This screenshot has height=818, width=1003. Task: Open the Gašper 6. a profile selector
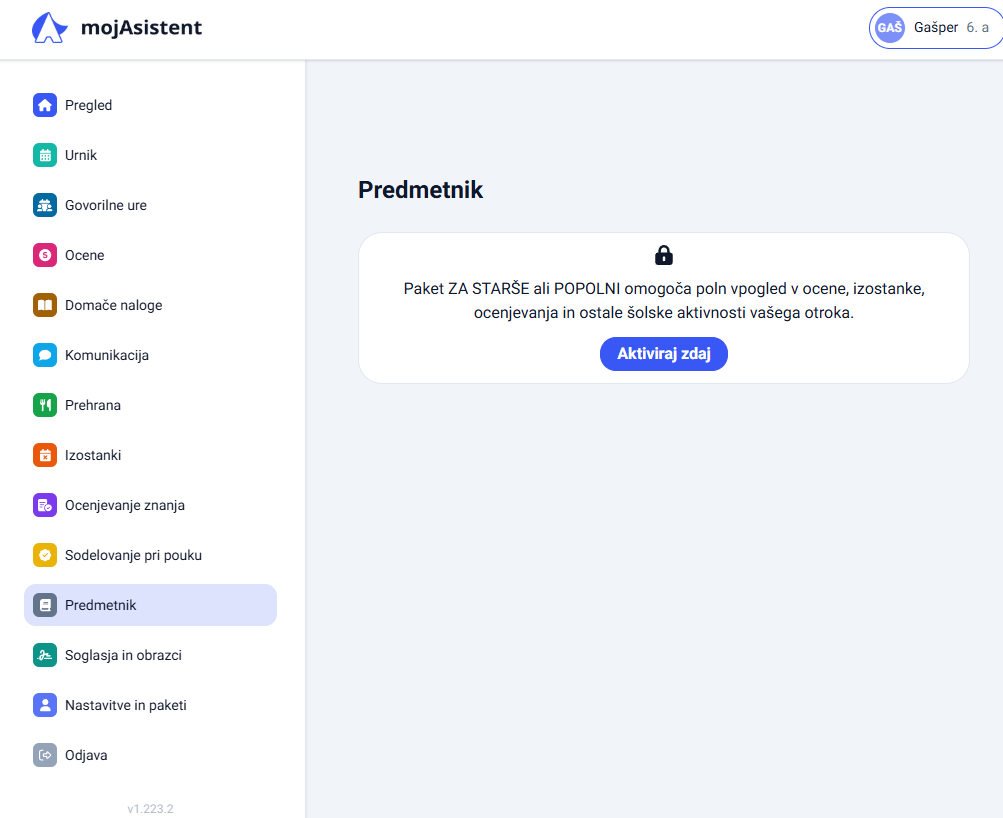(x=936, y=28)
